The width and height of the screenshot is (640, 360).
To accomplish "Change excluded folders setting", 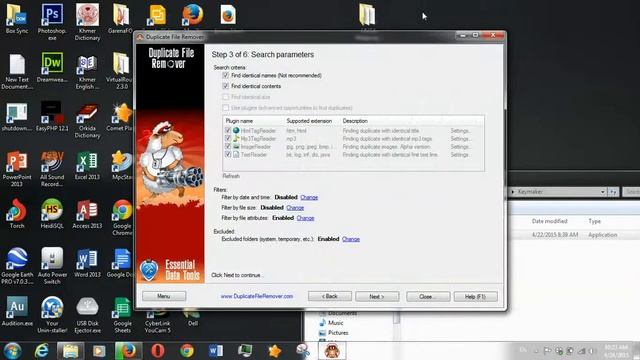I will (x=351, y=239).
